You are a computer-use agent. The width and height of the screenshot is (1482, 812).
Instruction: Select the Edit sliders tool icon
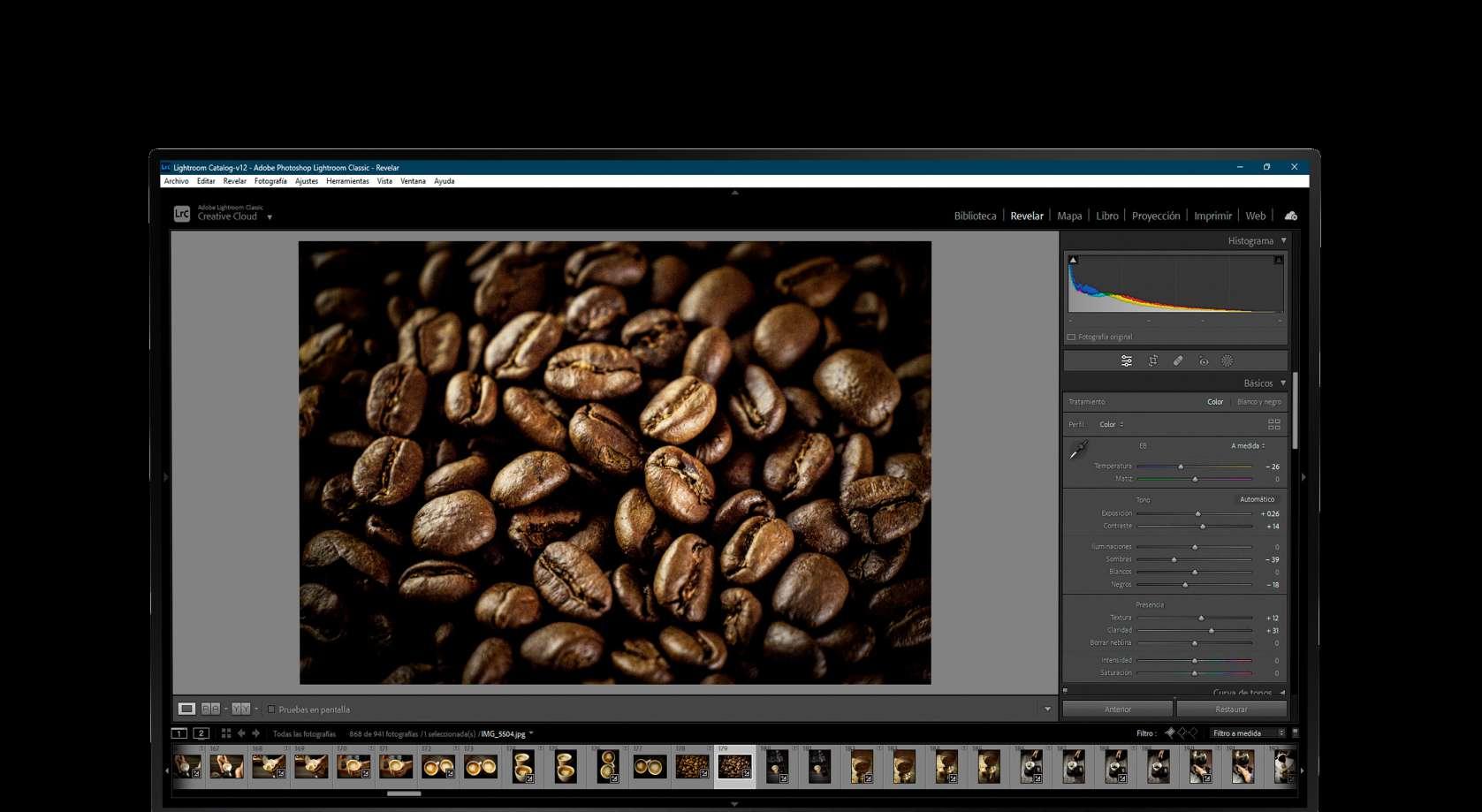1127,361
